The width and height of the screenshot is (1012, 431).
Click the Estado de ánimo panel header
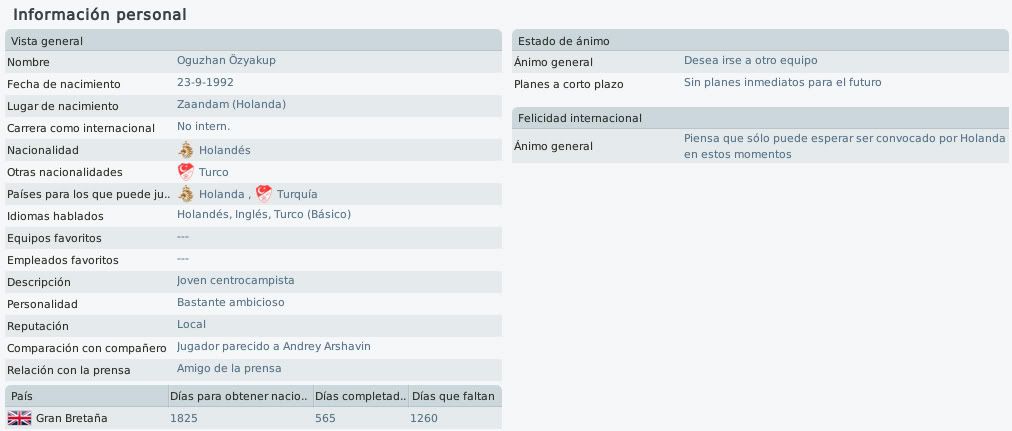[x=760, y=41]
